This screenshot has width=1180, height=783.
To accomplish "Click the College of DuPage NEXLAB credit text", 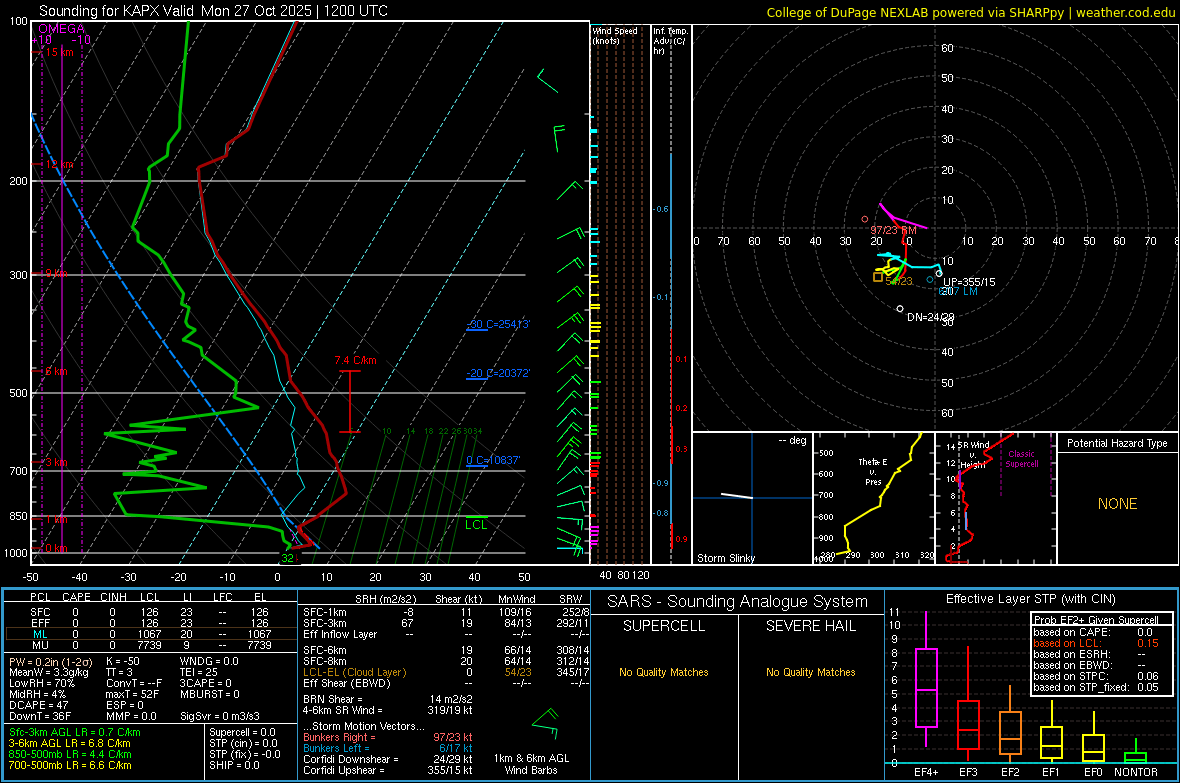I will (x=970, y=12).
